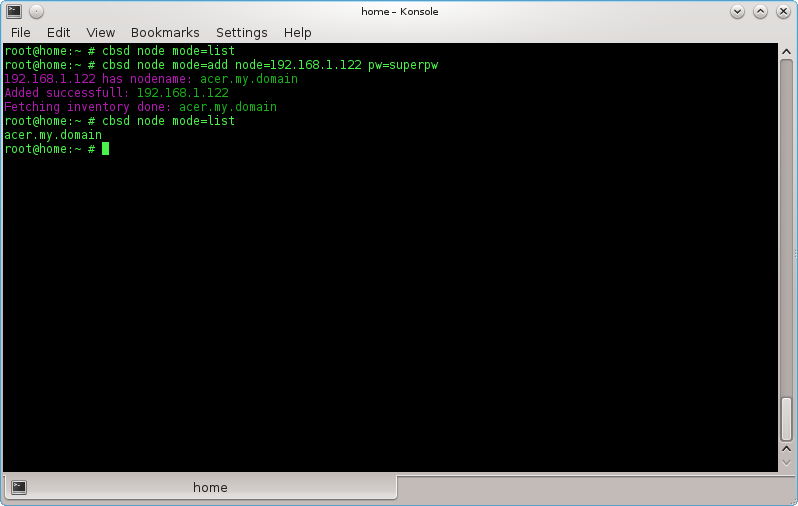
Task: Maximize the Konsole window
Action: point(760,11)
